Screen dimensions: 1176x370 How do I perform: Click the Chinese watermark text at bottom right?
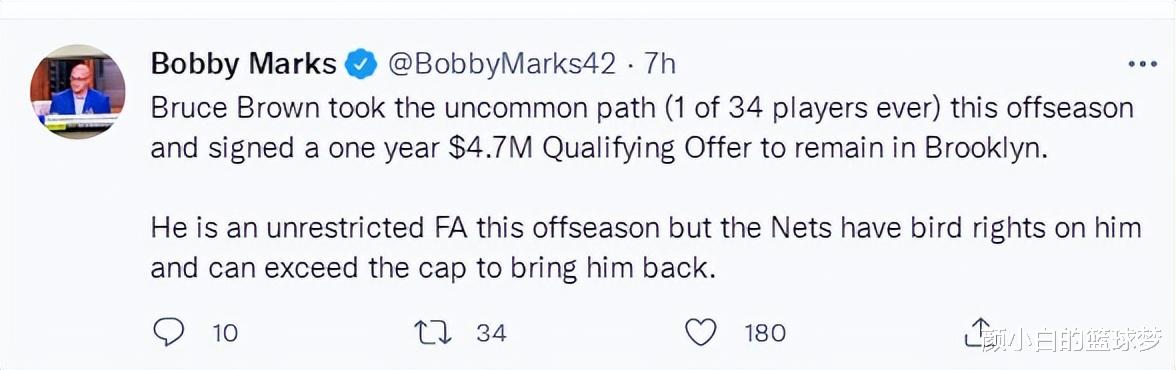[1073, 340]
